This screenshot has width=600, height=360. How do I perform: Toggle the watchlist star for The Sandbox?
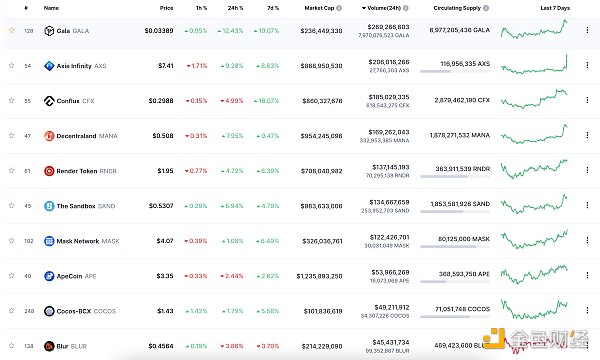(x=11, y=205)
